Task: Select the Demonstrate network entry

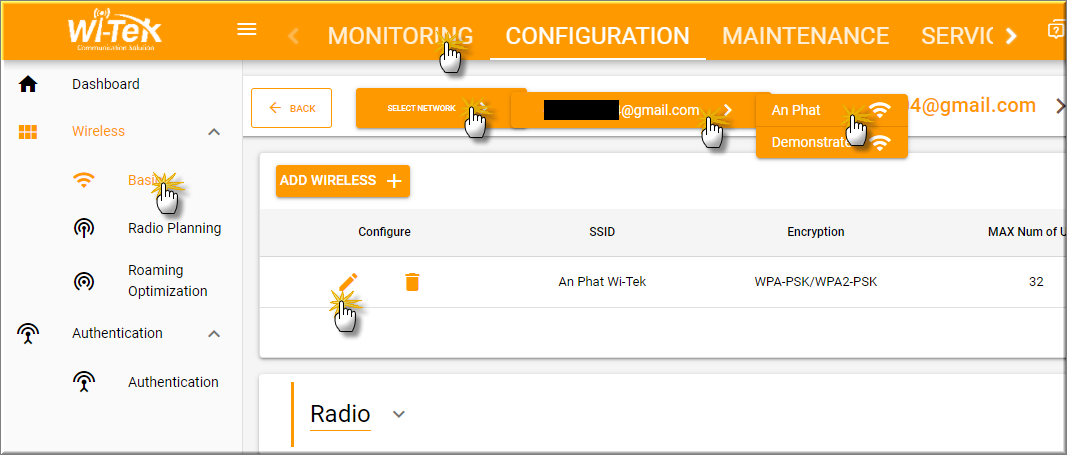Action: tap(832, 142)
